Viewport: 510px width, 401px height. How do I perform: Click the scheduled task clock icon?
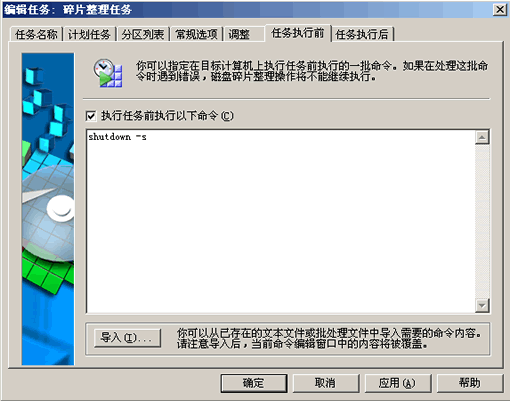pos(107,73)
